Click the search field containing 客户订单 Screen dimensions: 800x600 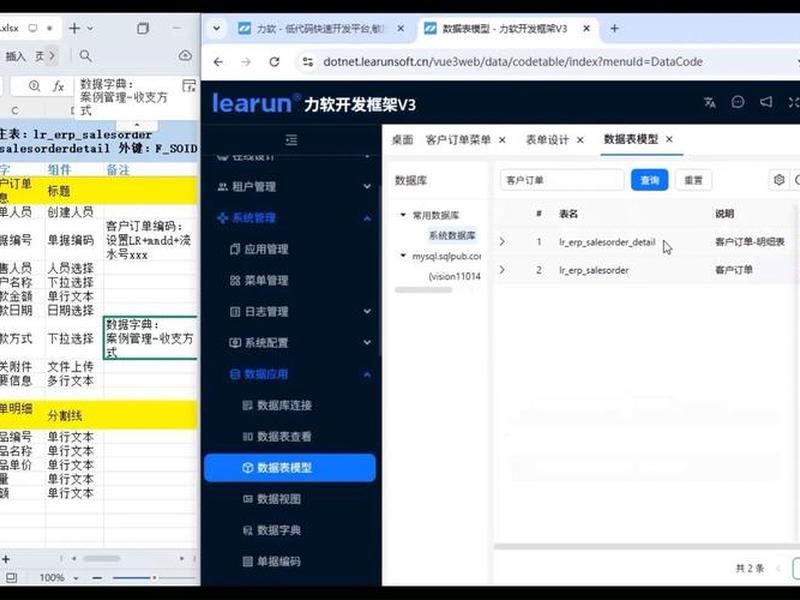click(x=562, y=180)
